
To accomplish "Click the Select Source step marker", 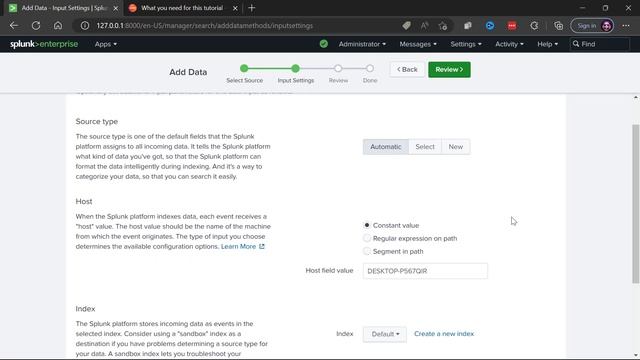I will pos(244,69).
